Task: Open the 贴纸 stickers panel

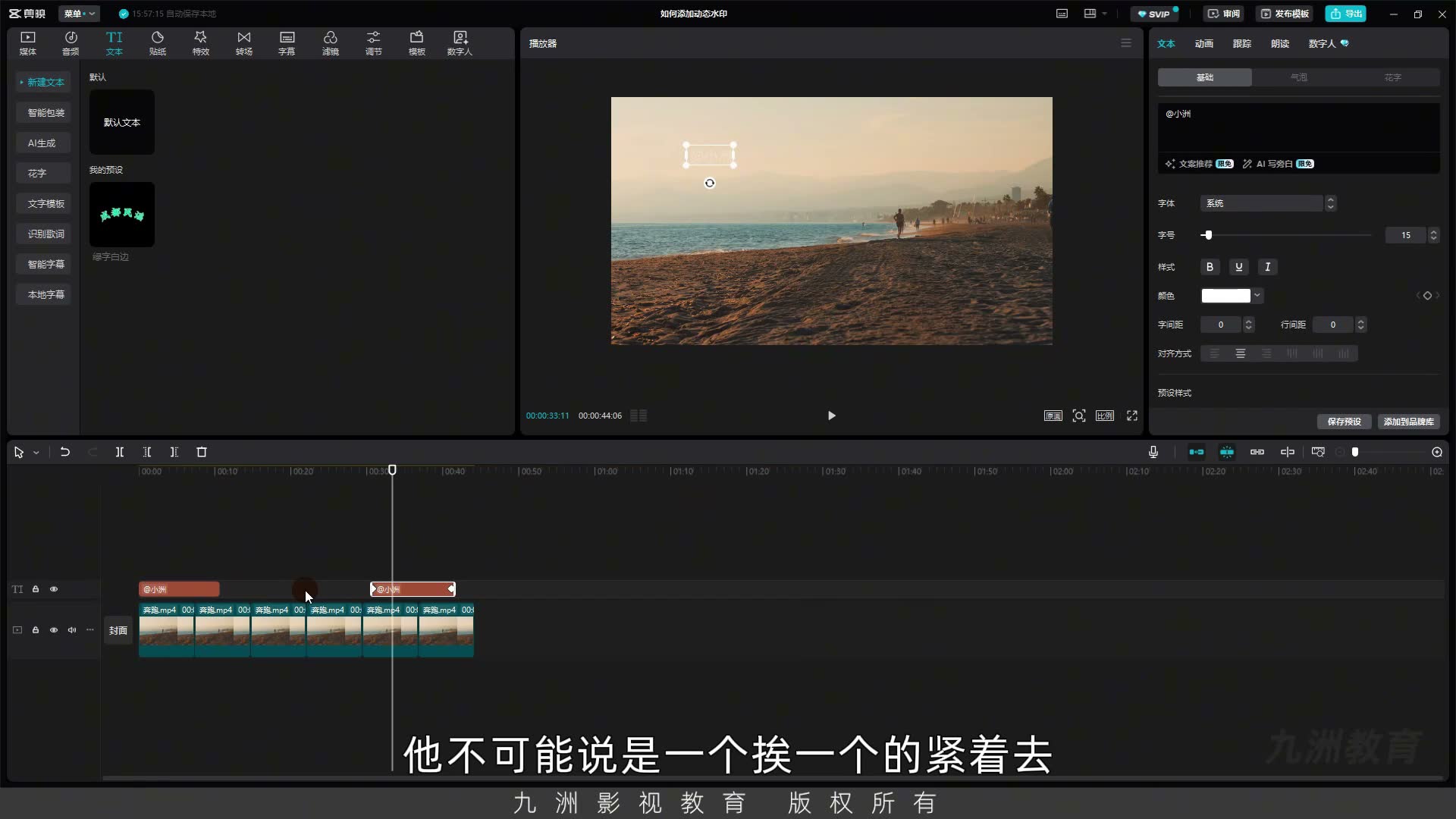Action: [158, 43]
